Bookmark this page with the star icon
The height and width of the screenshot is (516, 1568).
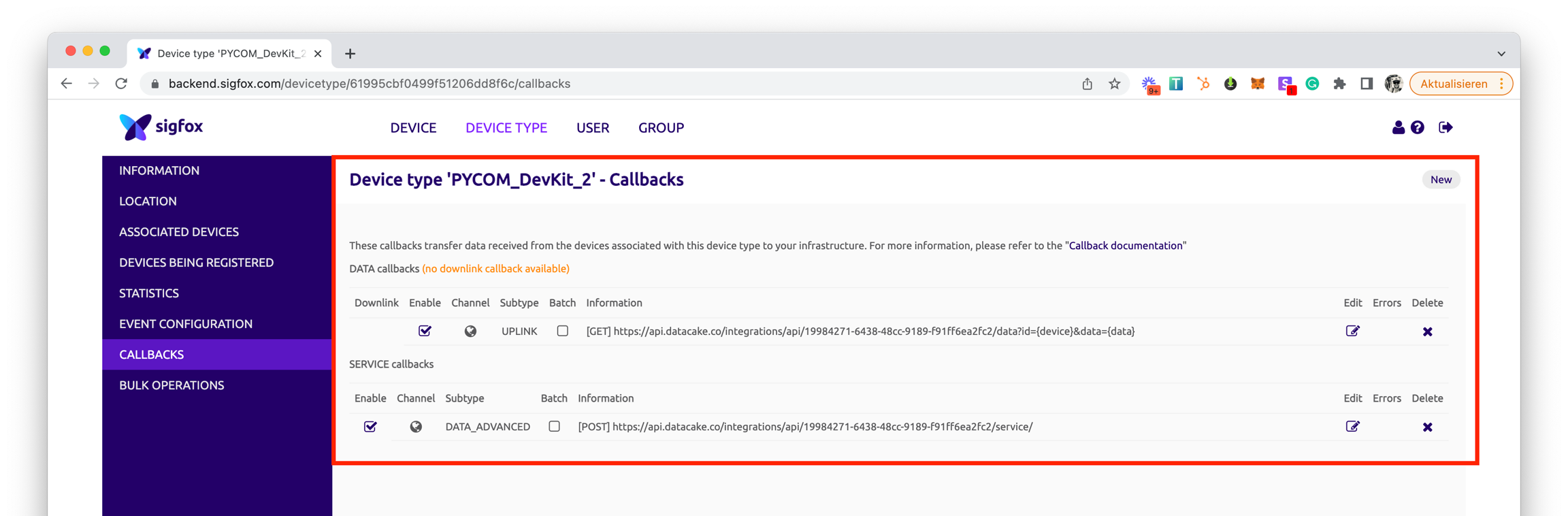tap(1114, 84)
